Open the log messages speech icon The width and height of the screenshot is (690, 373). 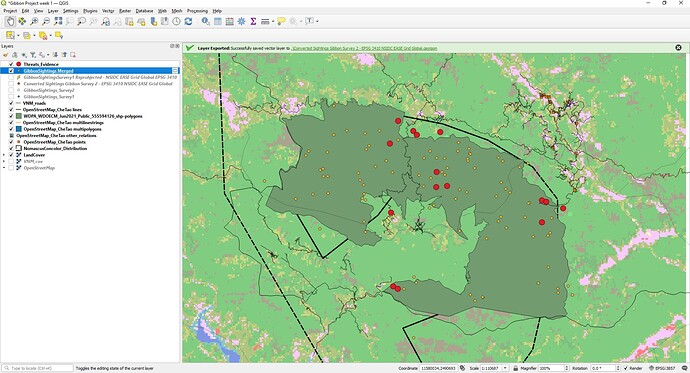click(x=684, y=368)
